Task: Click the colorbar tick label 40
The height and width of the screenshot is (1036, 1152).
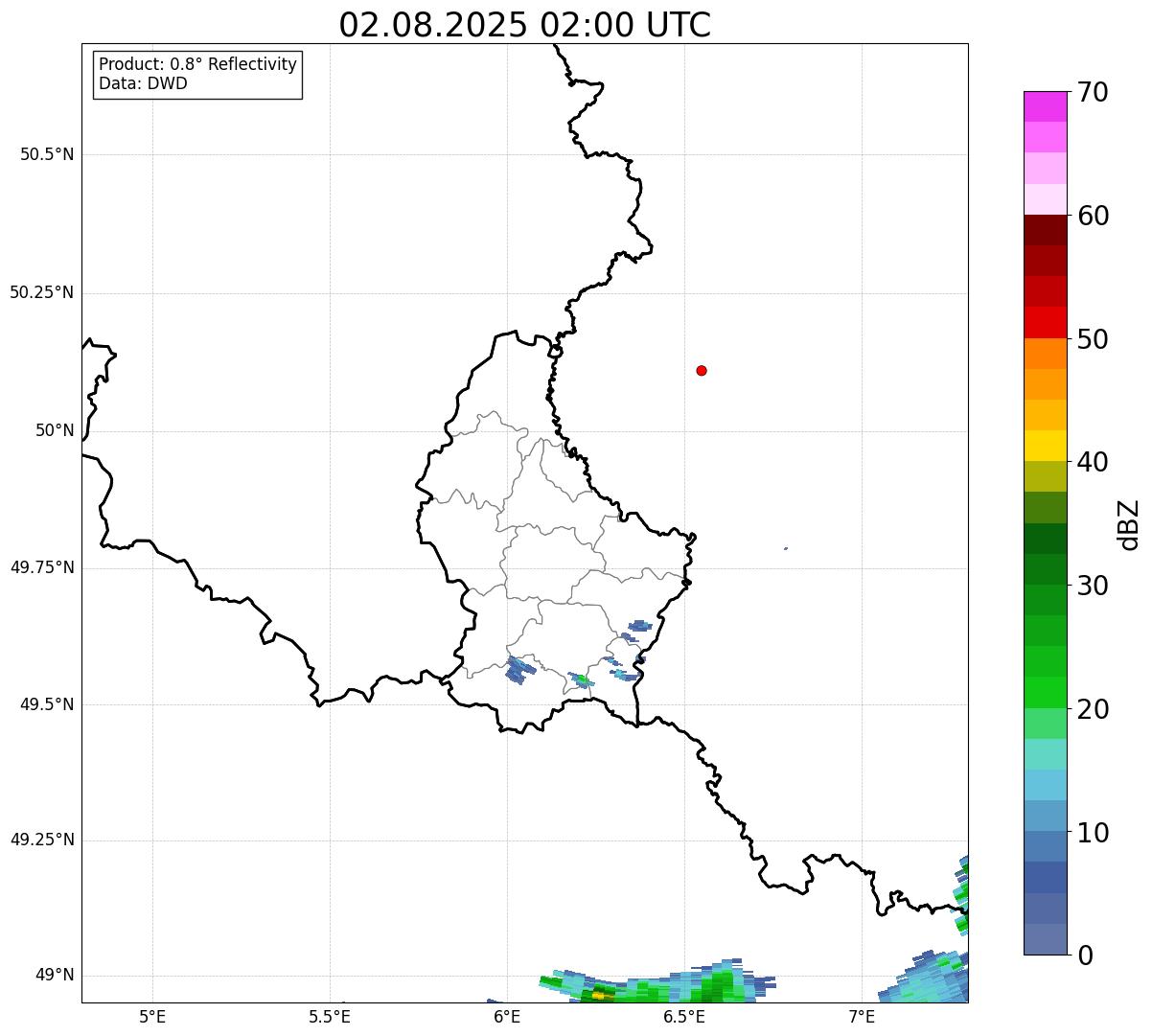Action: 1093,462
